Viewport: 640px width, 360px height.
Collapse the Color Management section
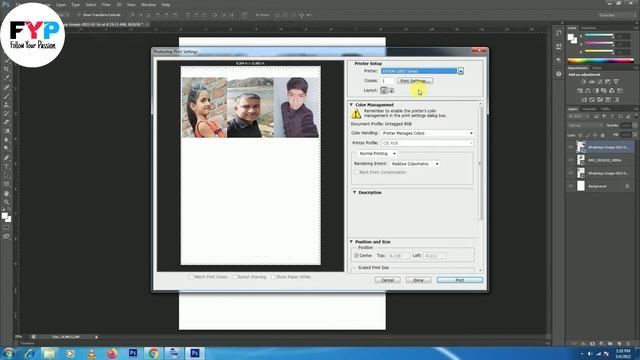click(x=351, y=105)
